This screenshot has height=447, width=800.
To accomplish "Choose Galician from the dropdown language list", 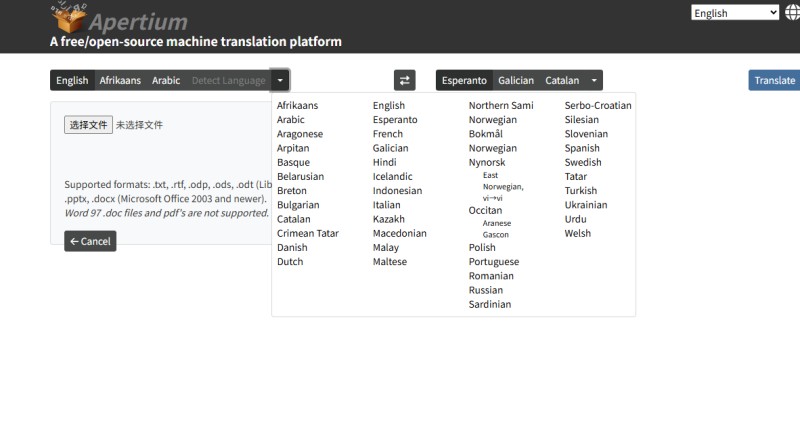I will tap(390, 148).
